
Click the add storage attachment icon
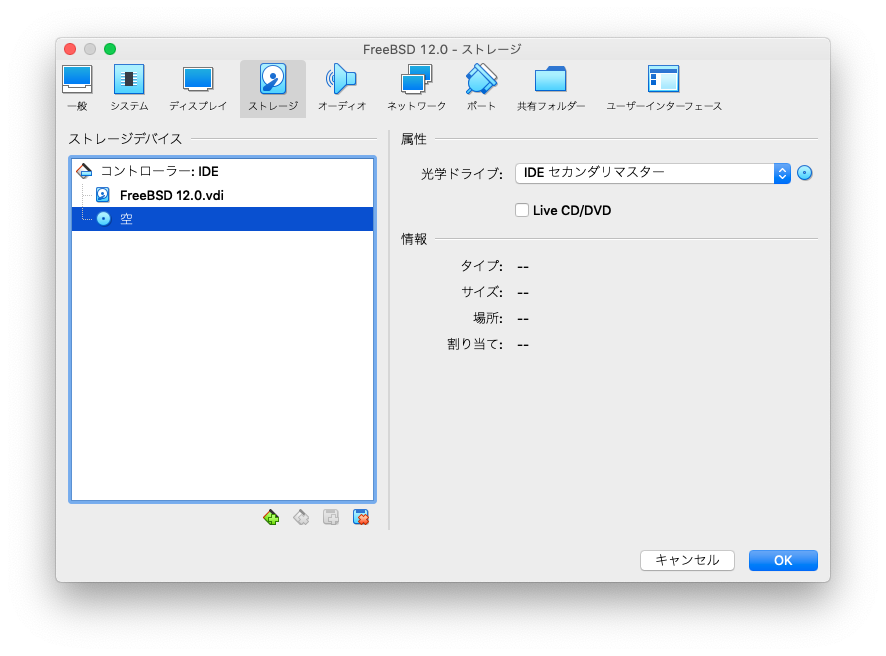(331, 517)
